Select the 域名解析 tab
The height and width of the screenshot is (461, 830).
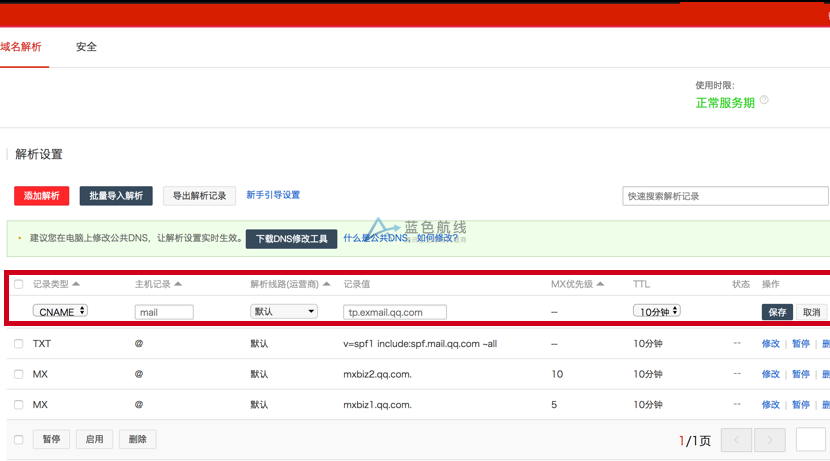click(x=21, y=47)
